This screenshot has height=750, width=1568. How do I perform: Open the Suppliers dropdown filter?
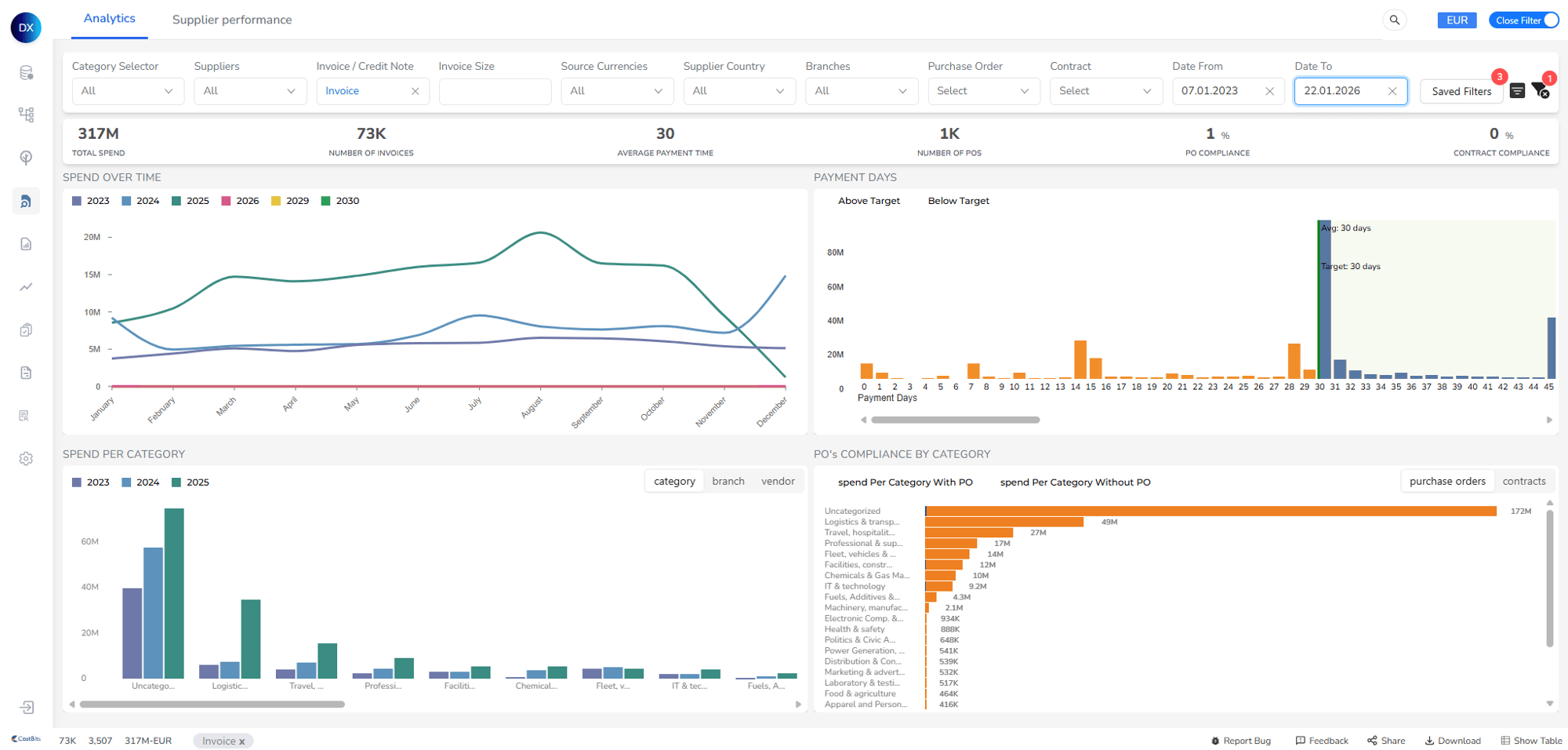[x=249, y=91]
